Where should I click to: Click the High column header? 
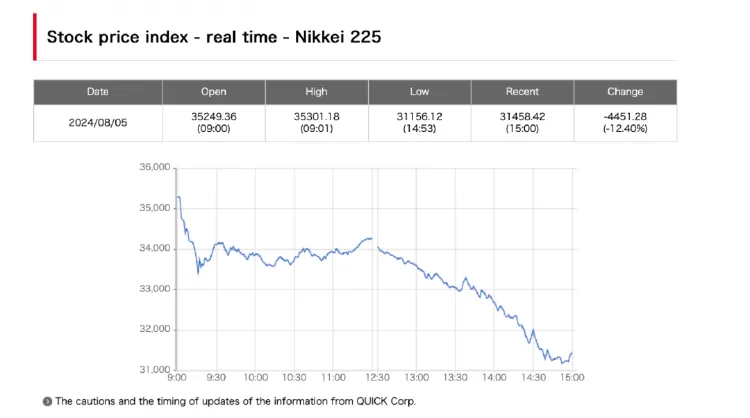pos(316,92)
